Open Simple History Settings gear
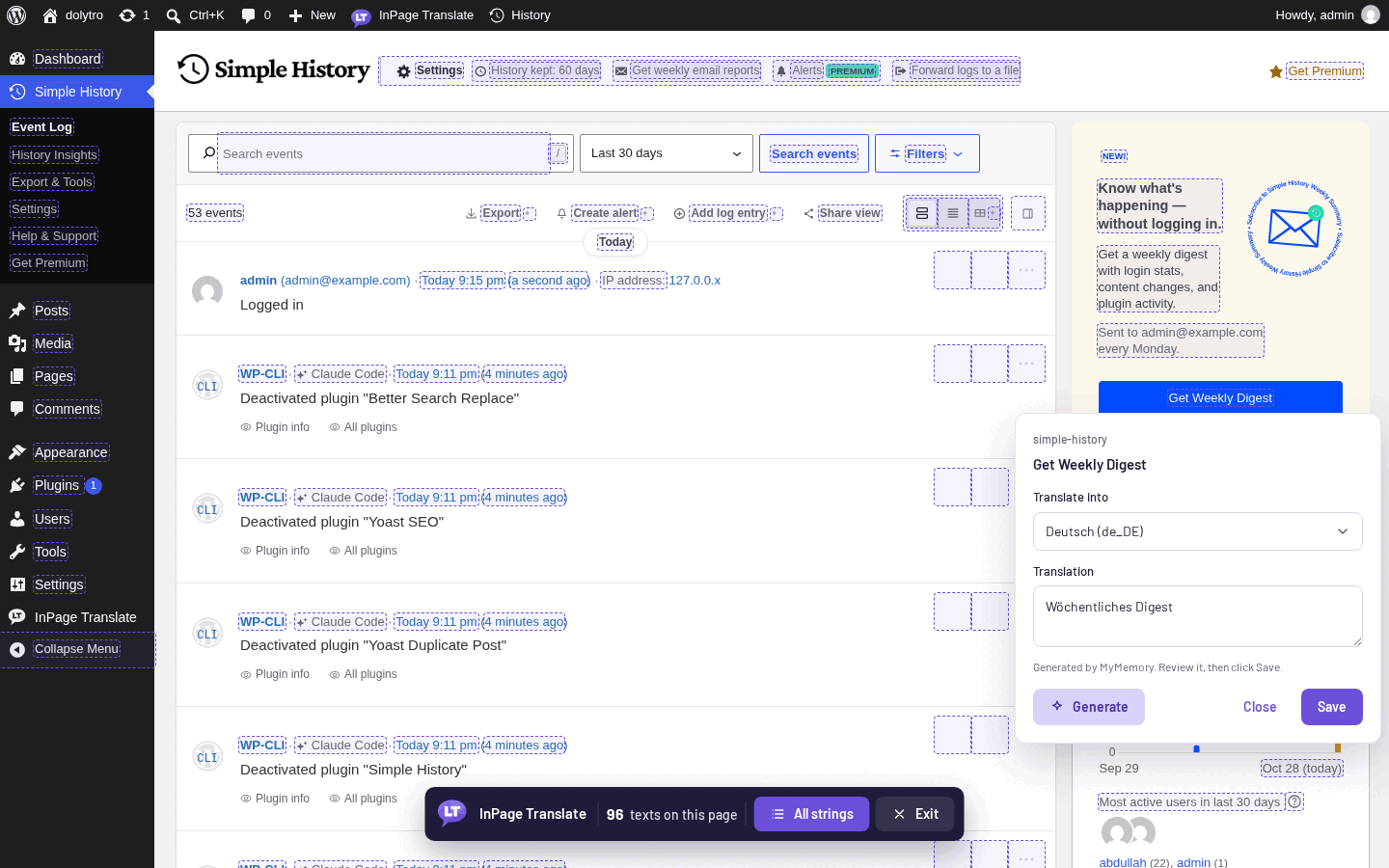The height and width of the screenshot is (868, 1389). point(404,71)
